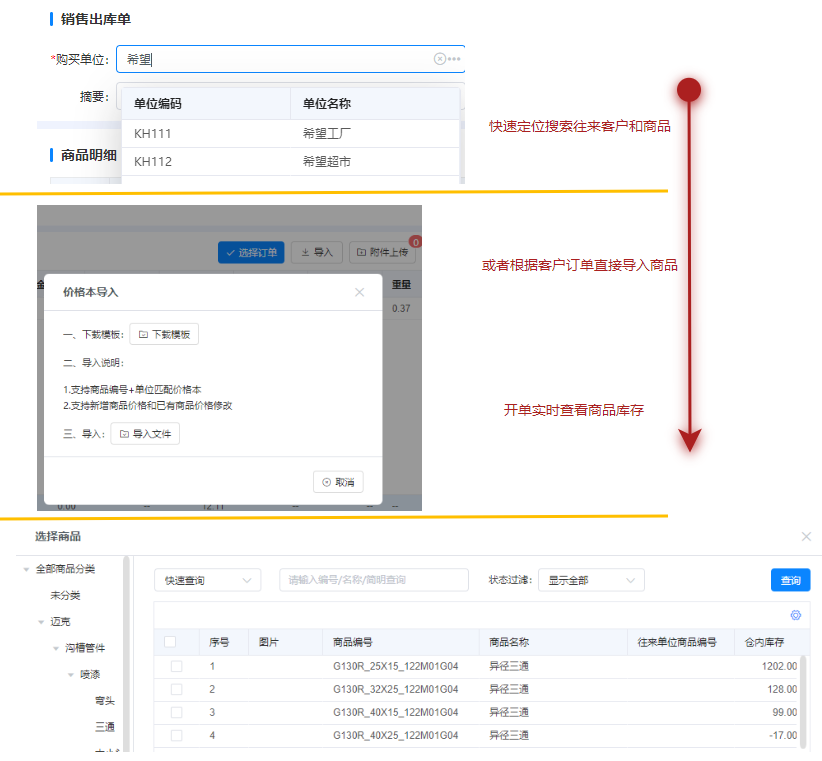The image size is (822, 761).
Task: Click the 下载模板 button
Action: pyautogui.click(x=164, y=334)
